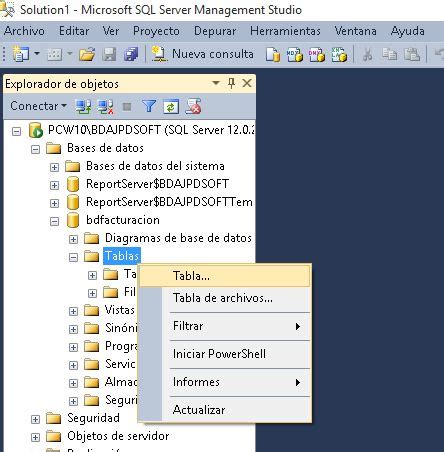Viewport: 444px width, 452px height.
Task: Click the Save All icon
Action: tap(131, 54)
